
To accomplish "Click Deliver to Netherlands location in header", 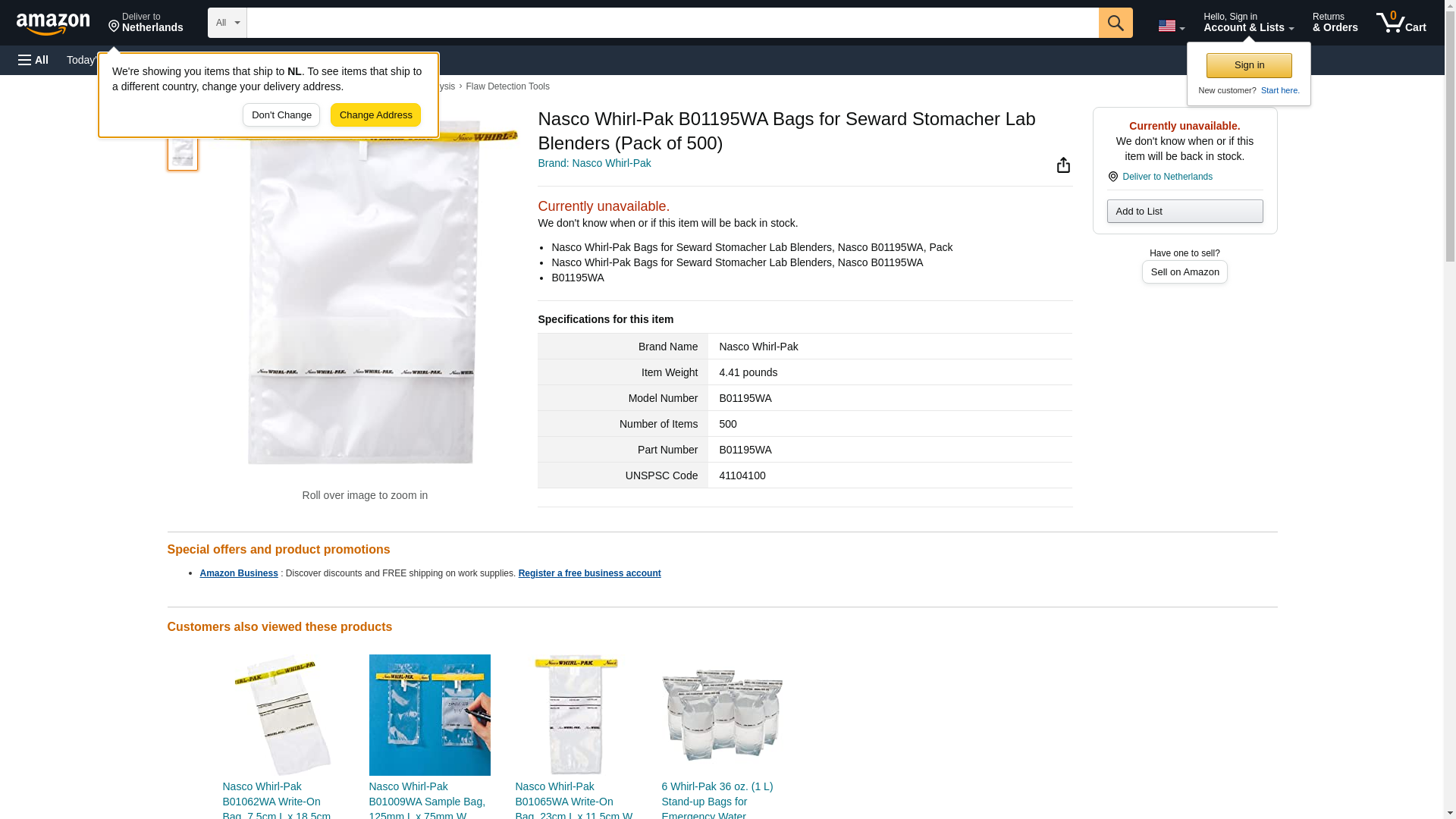I will (x=146, y=23).
